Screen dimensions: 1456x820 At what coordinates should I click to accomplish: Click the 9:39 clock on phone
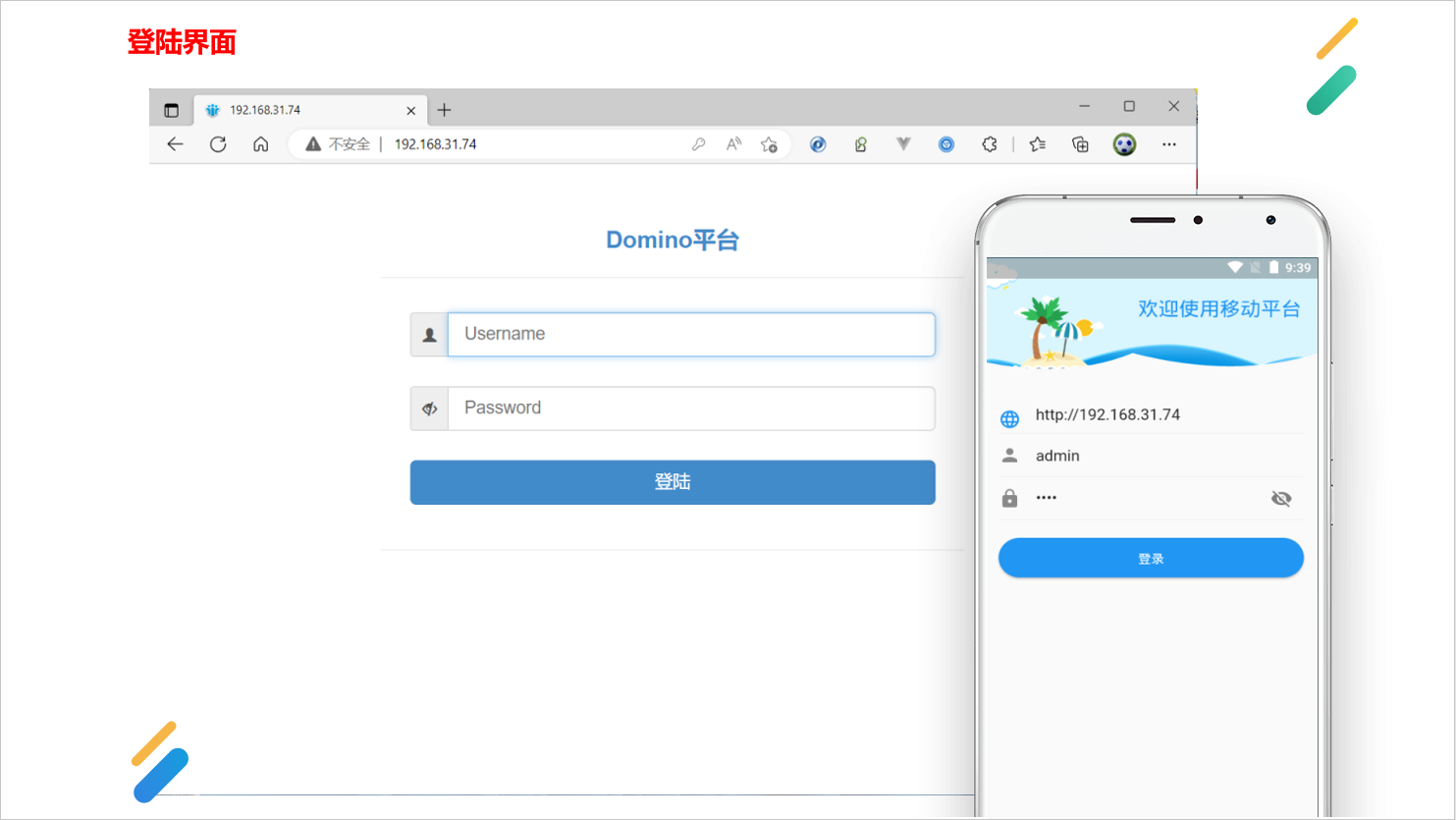click(1298, 267)
